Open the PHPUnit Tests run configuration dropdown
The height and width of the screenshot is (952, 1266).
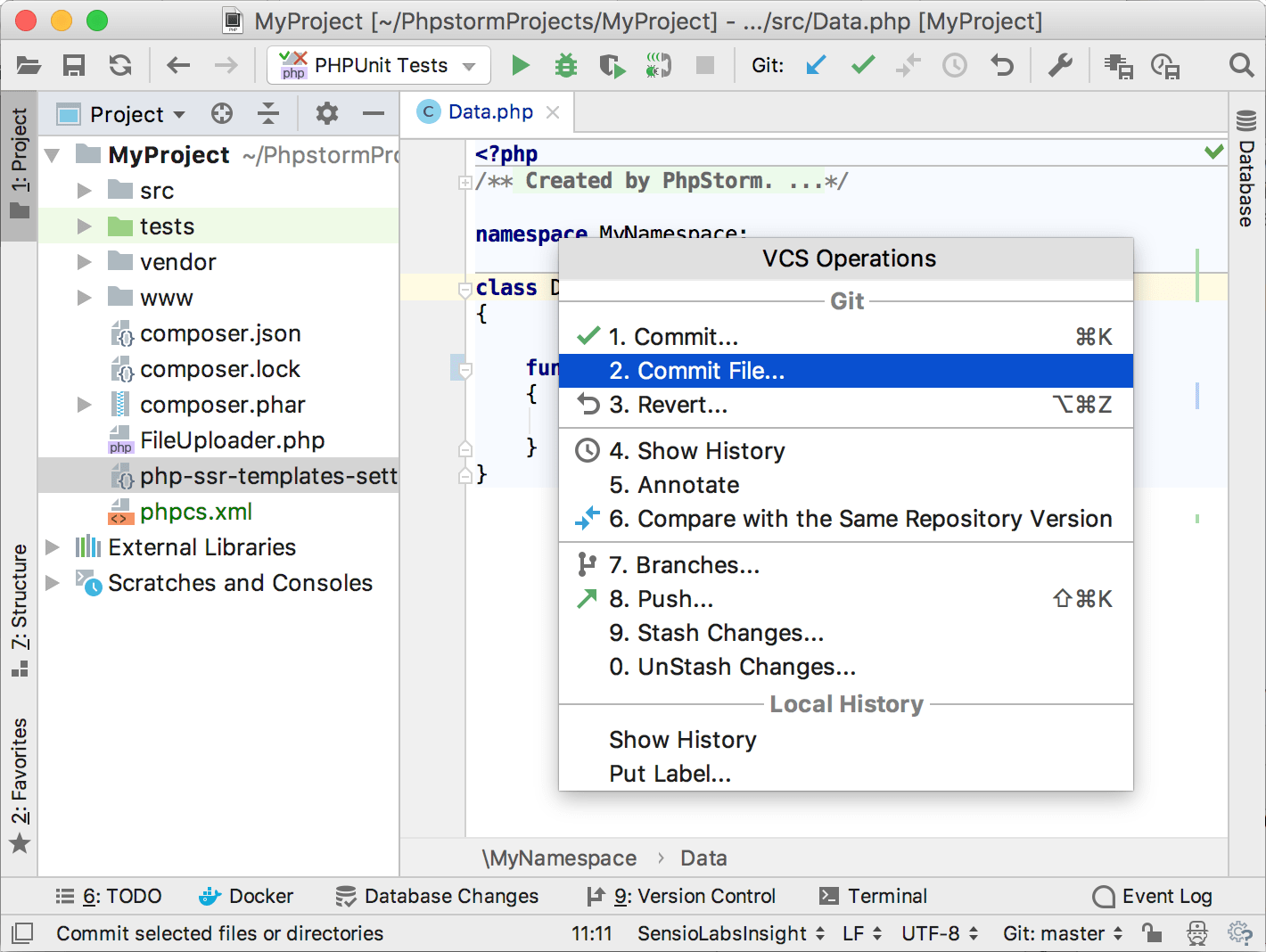379,65
